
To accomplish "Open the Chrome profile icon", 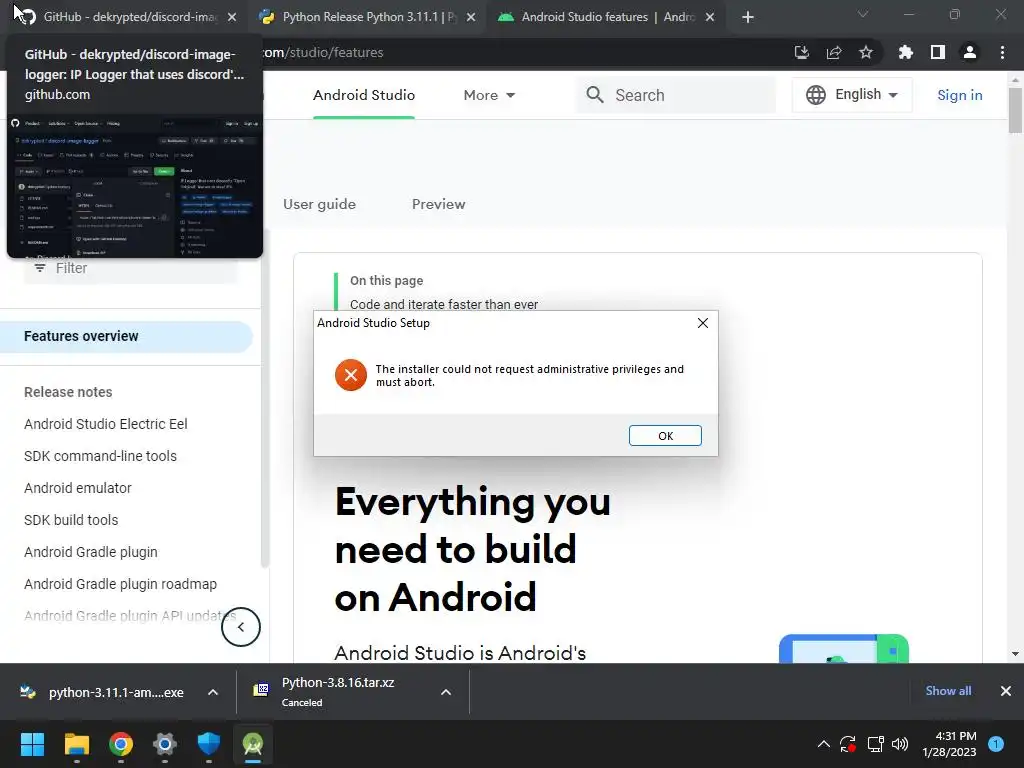I will point(969,52).
